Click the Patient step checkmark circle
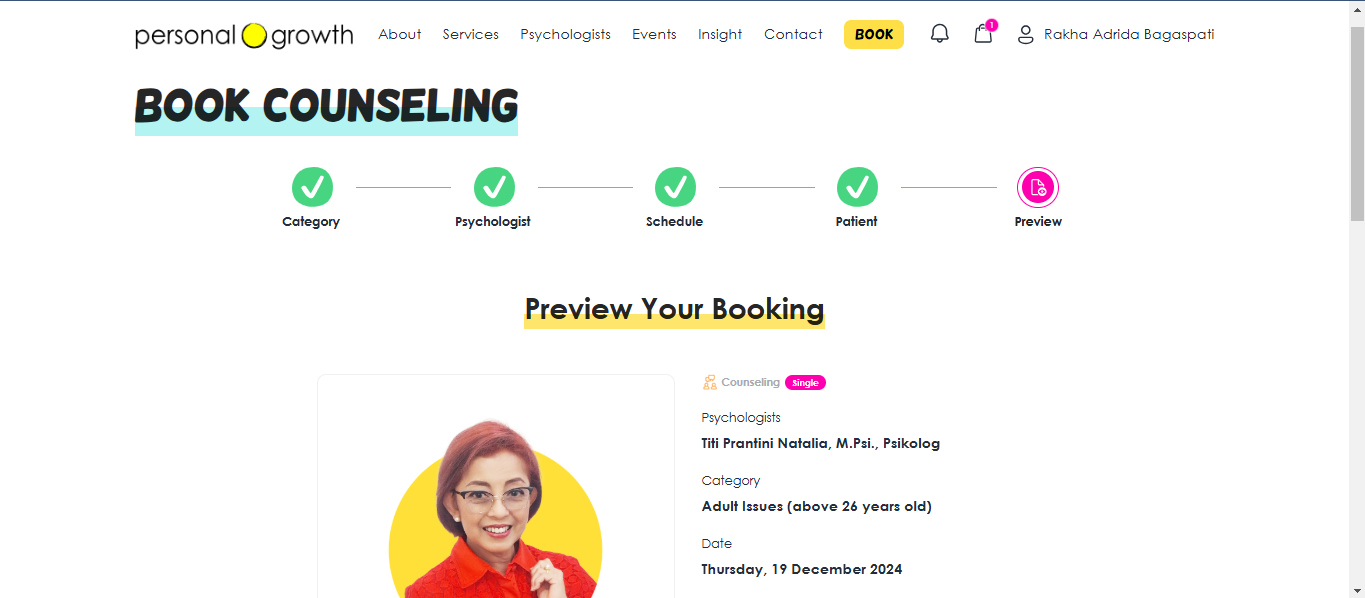The width and height of the screenshot is (1365, 598). point(857,187)
